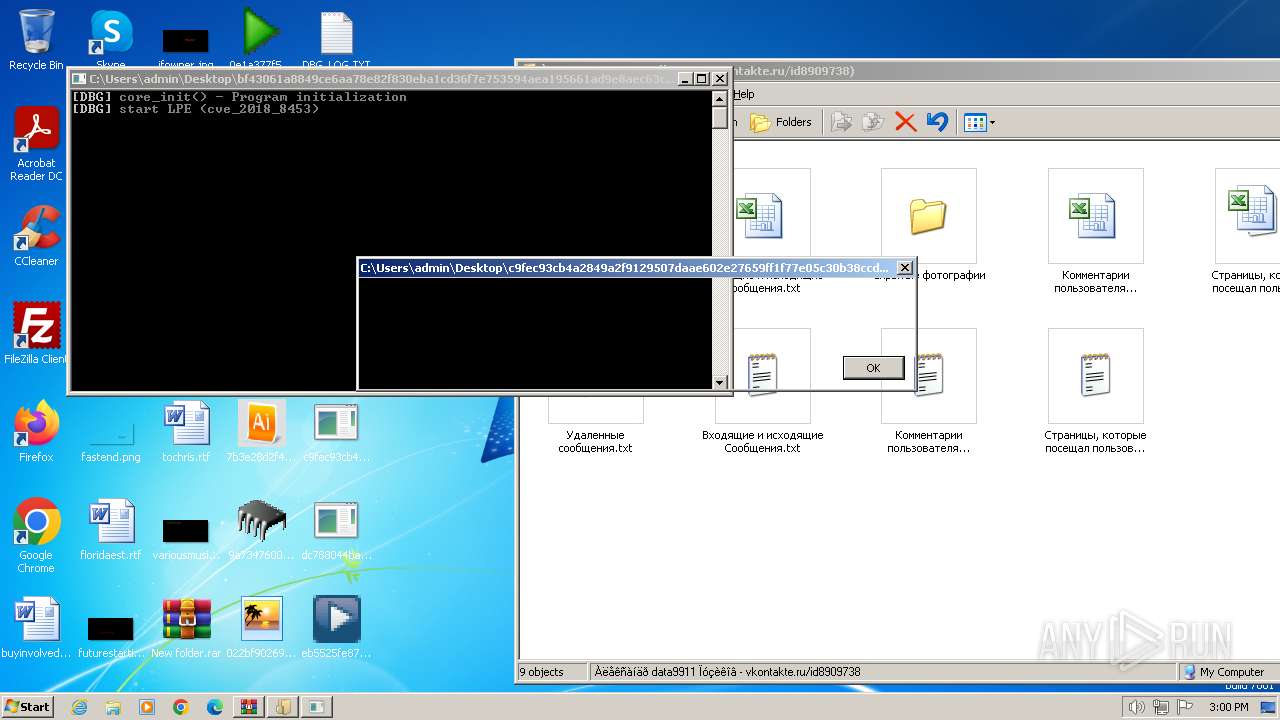Click Undo arrow in Explorer toolbar
This screenshot has height=720, width=1280.
(x=937, y=122)
